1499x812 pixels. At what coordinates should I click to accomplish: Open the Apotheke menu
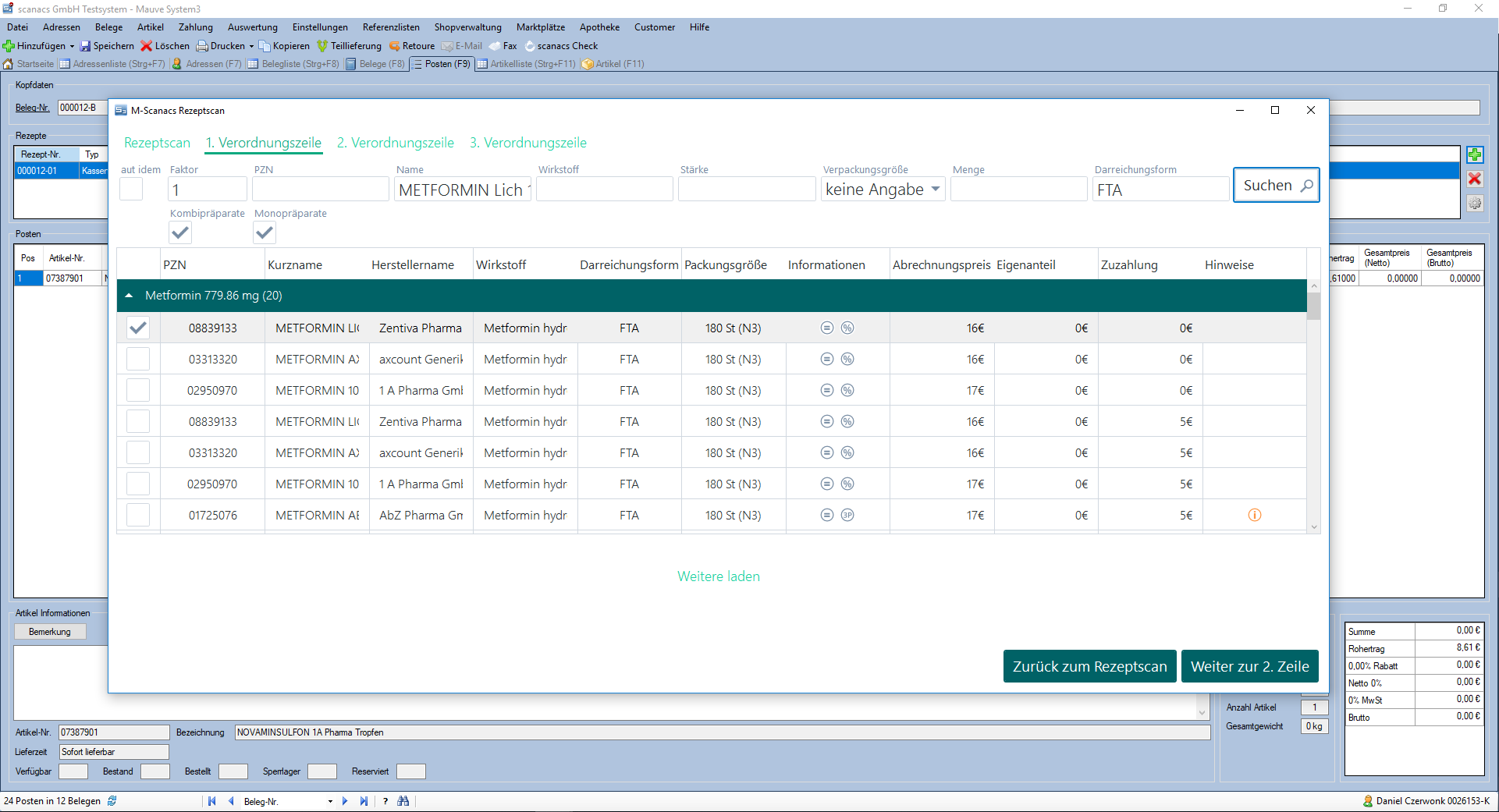(x=599, y=27)
